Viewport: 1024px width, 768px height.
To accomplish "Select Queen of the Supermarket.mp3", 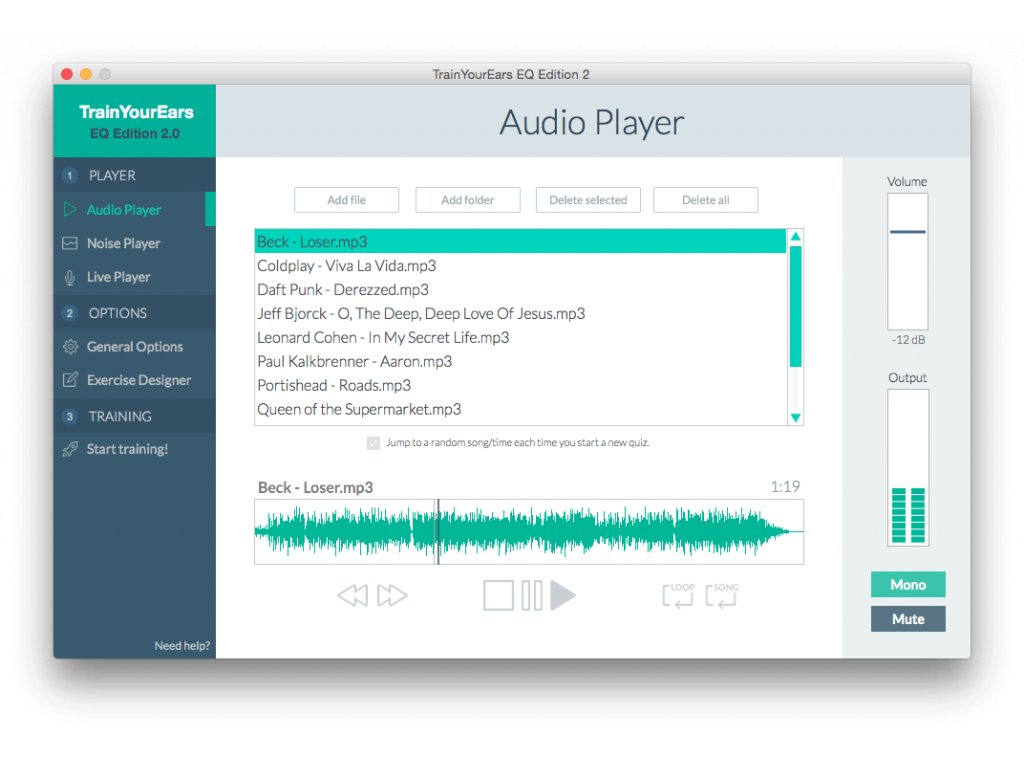I will (520, 409).
